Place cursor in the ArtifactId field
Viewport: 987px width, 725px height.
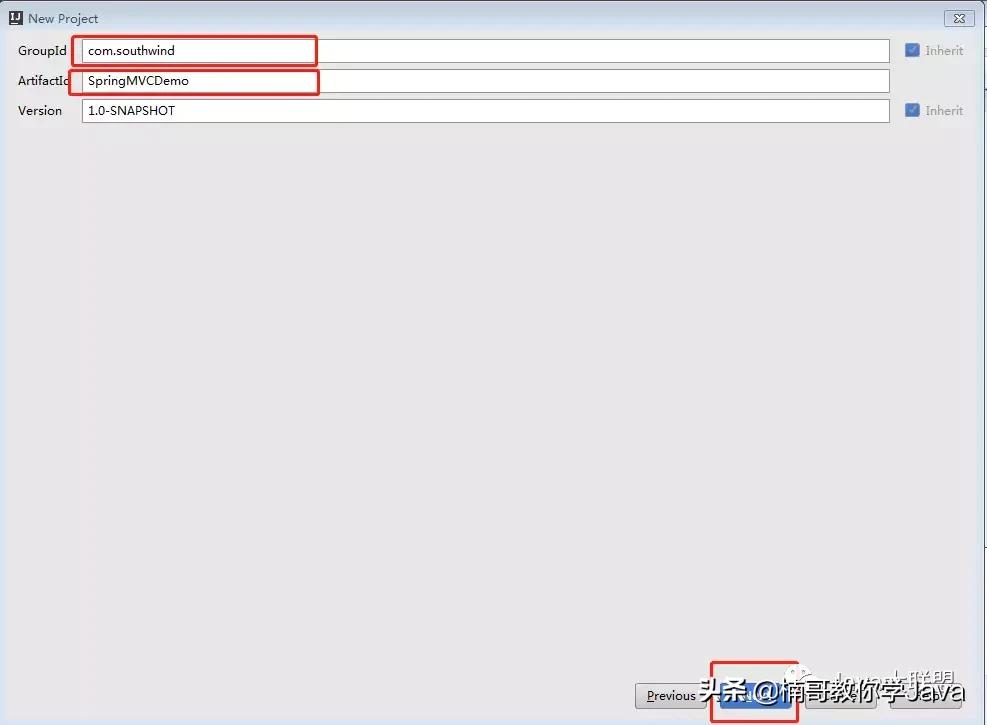[x=400, y=81]
